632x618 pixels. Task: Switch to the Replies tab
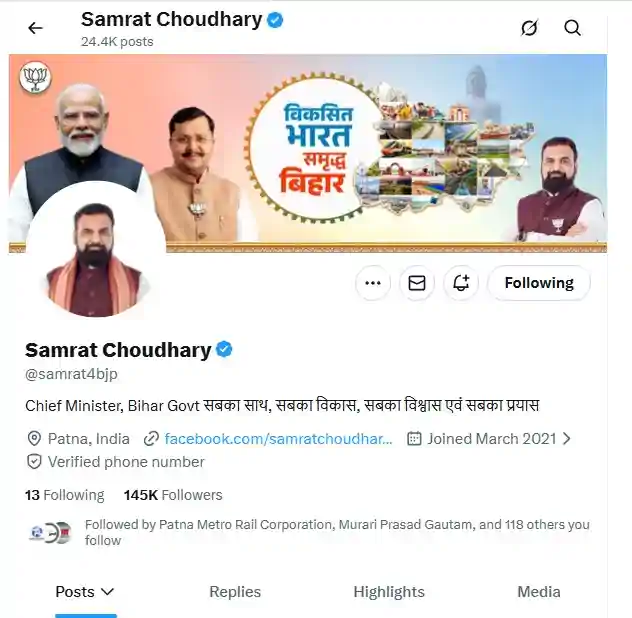tap(235, 592)
